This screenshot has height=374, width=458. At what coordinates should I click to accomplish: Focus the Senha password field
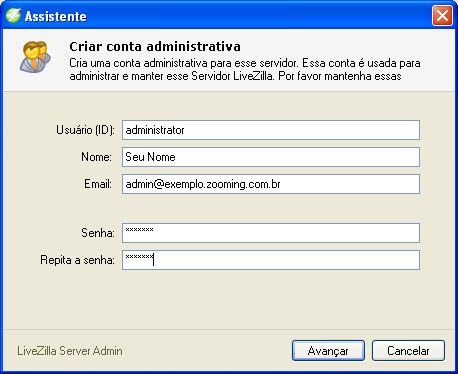271,233
